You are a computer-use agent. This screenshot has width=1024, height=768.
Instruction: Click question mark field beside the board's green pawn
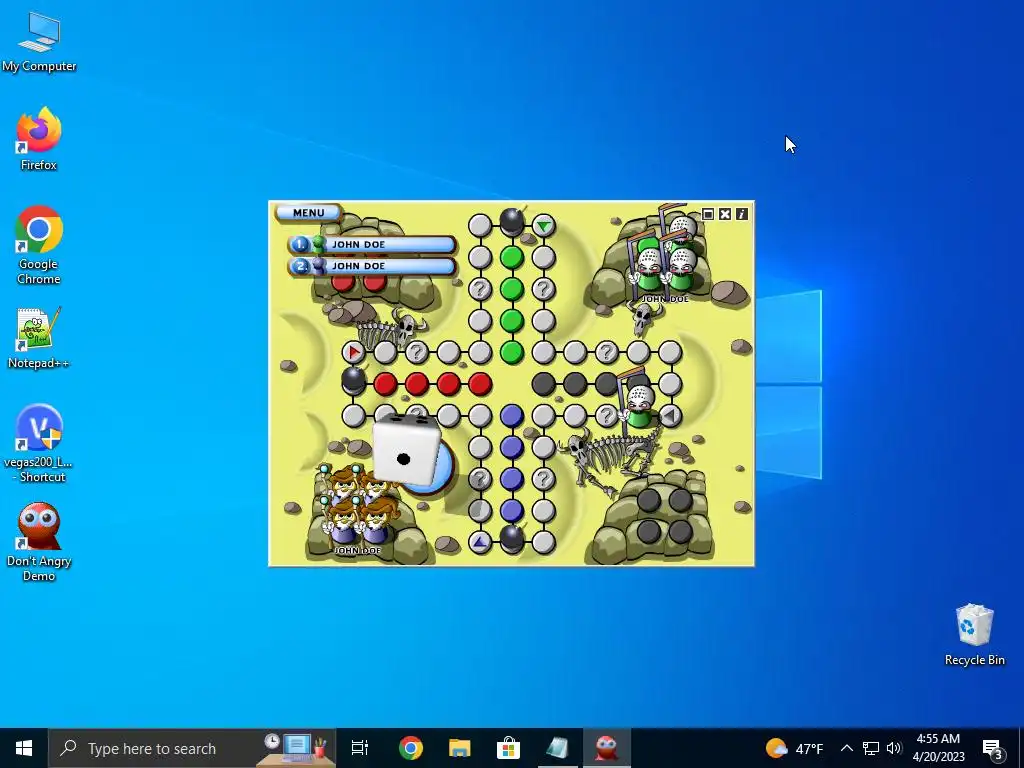pyautogui.click(x=607, y=415)
